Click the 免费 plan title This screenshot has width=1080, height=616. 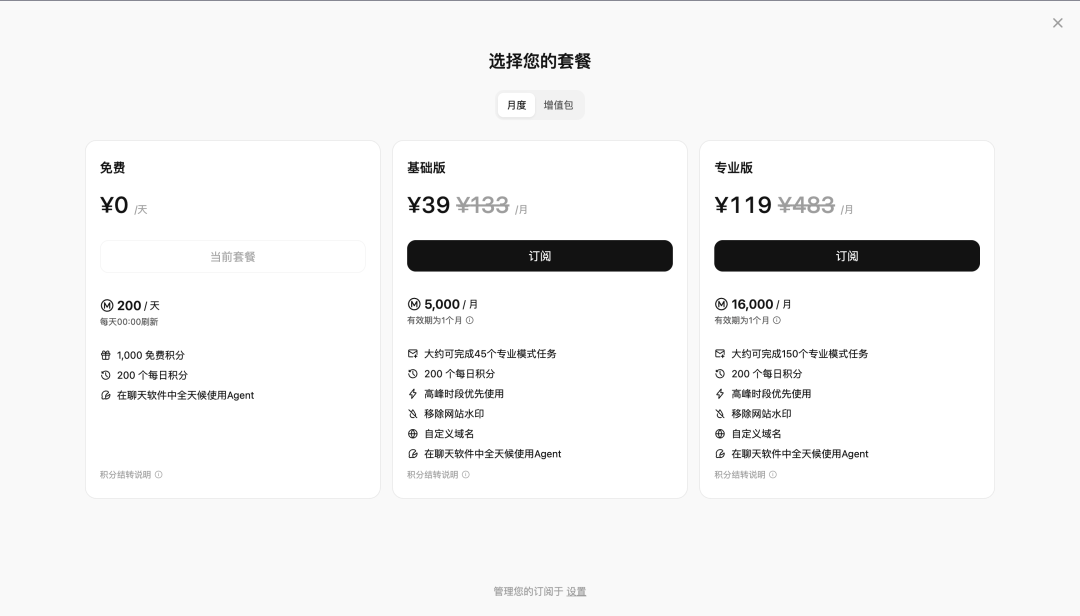click(x=113, y=168)
